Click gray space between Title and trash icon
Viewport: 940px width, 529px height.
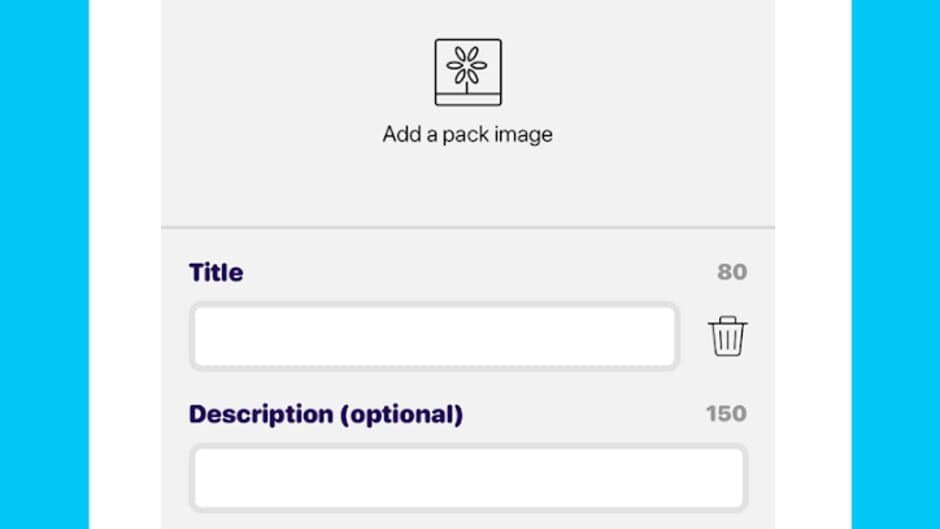click(x=693, y=337)
